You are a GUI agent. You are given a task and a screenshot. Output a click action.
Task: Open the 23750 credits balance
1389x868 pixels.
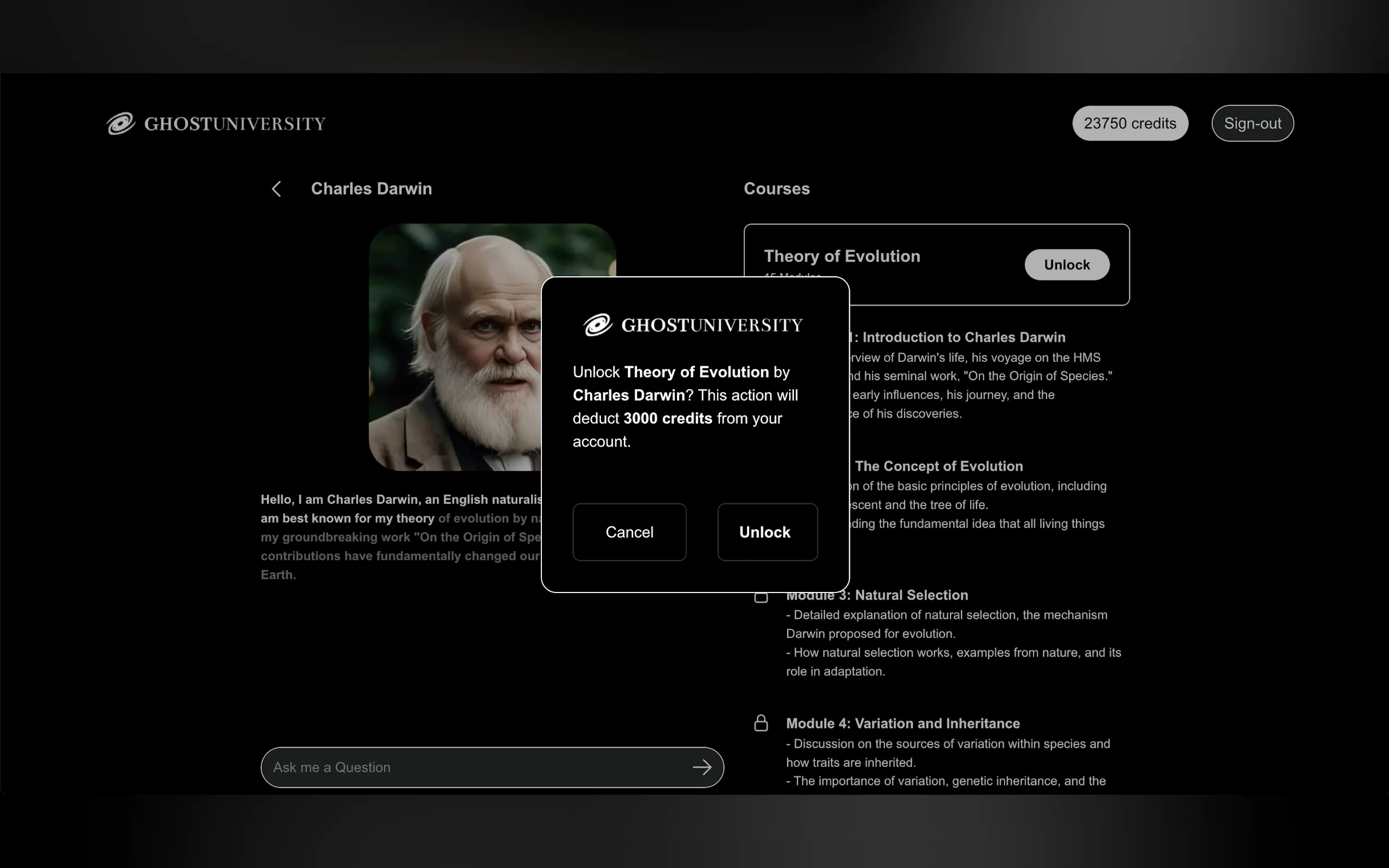point(1129,124)
